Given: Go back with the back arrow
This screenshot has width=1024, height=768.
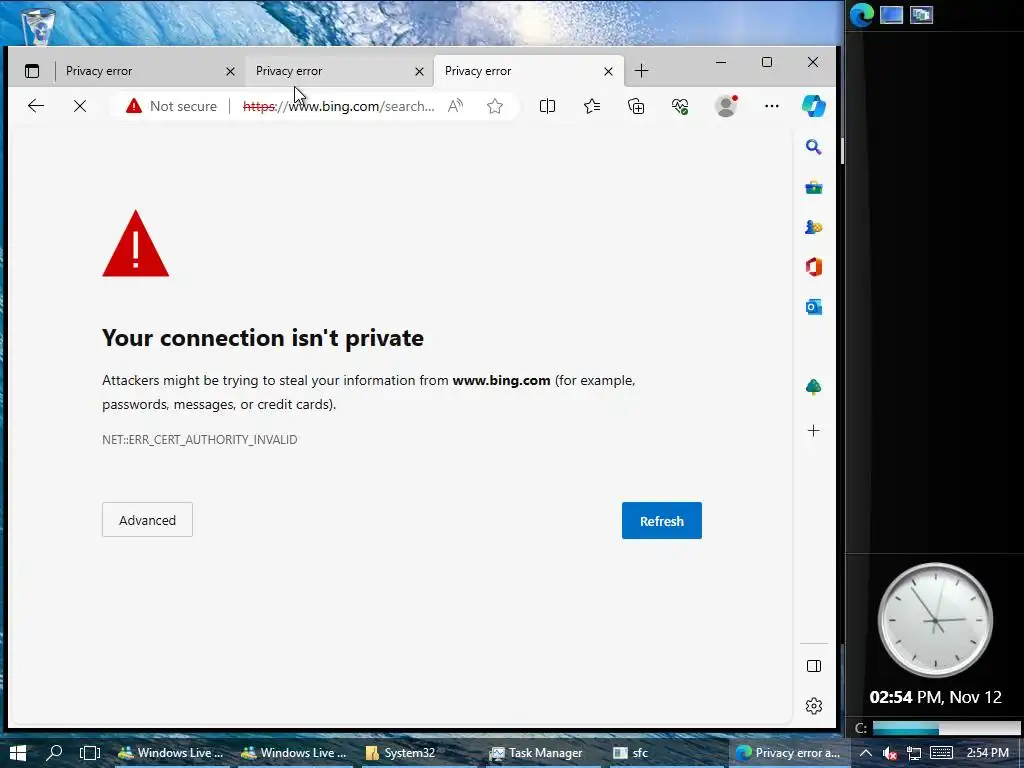Looking at the screenshot, I should [36, 106].
